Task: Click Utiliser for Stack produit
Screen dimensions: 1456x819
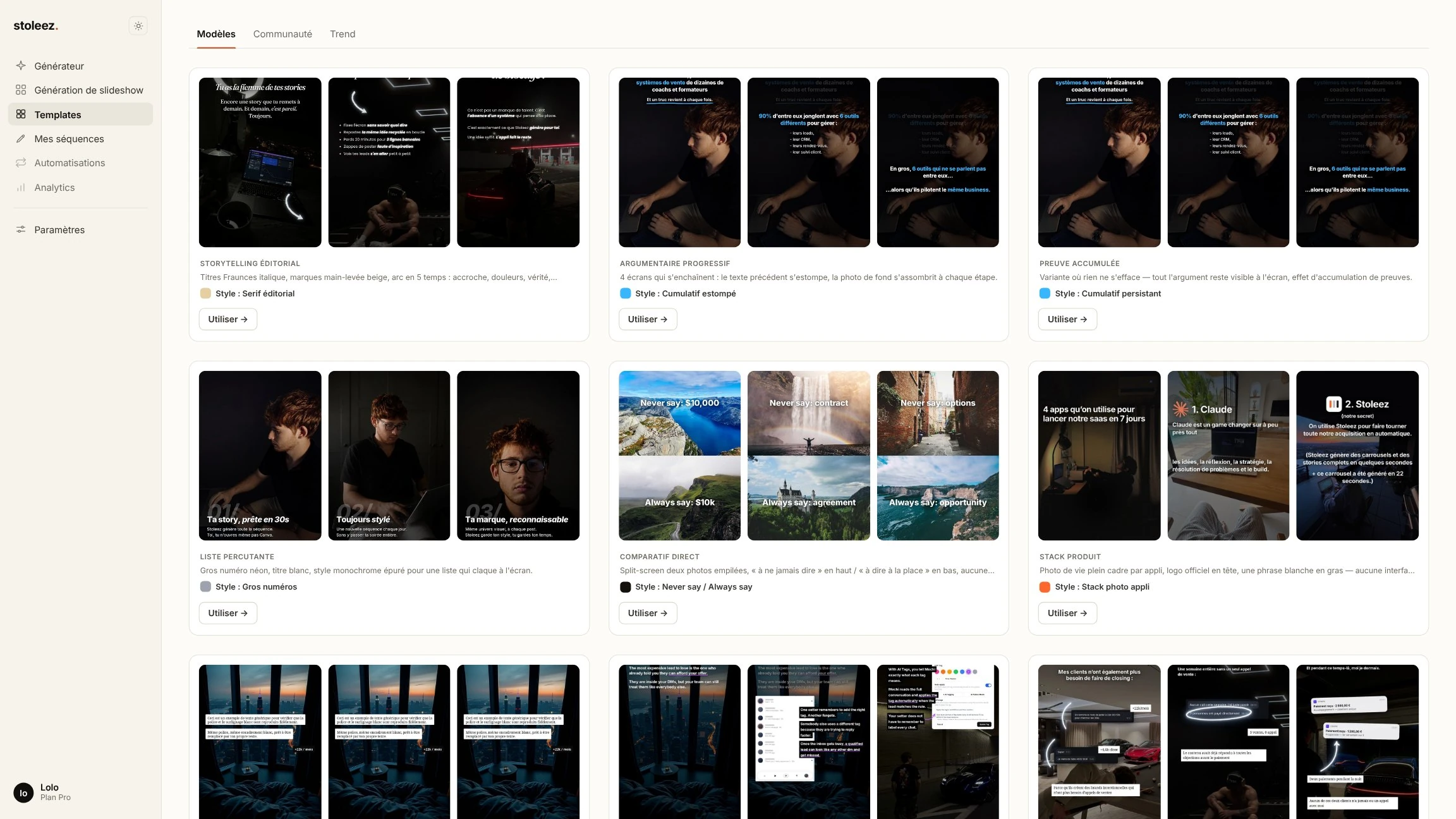Action: point(1067,613)
